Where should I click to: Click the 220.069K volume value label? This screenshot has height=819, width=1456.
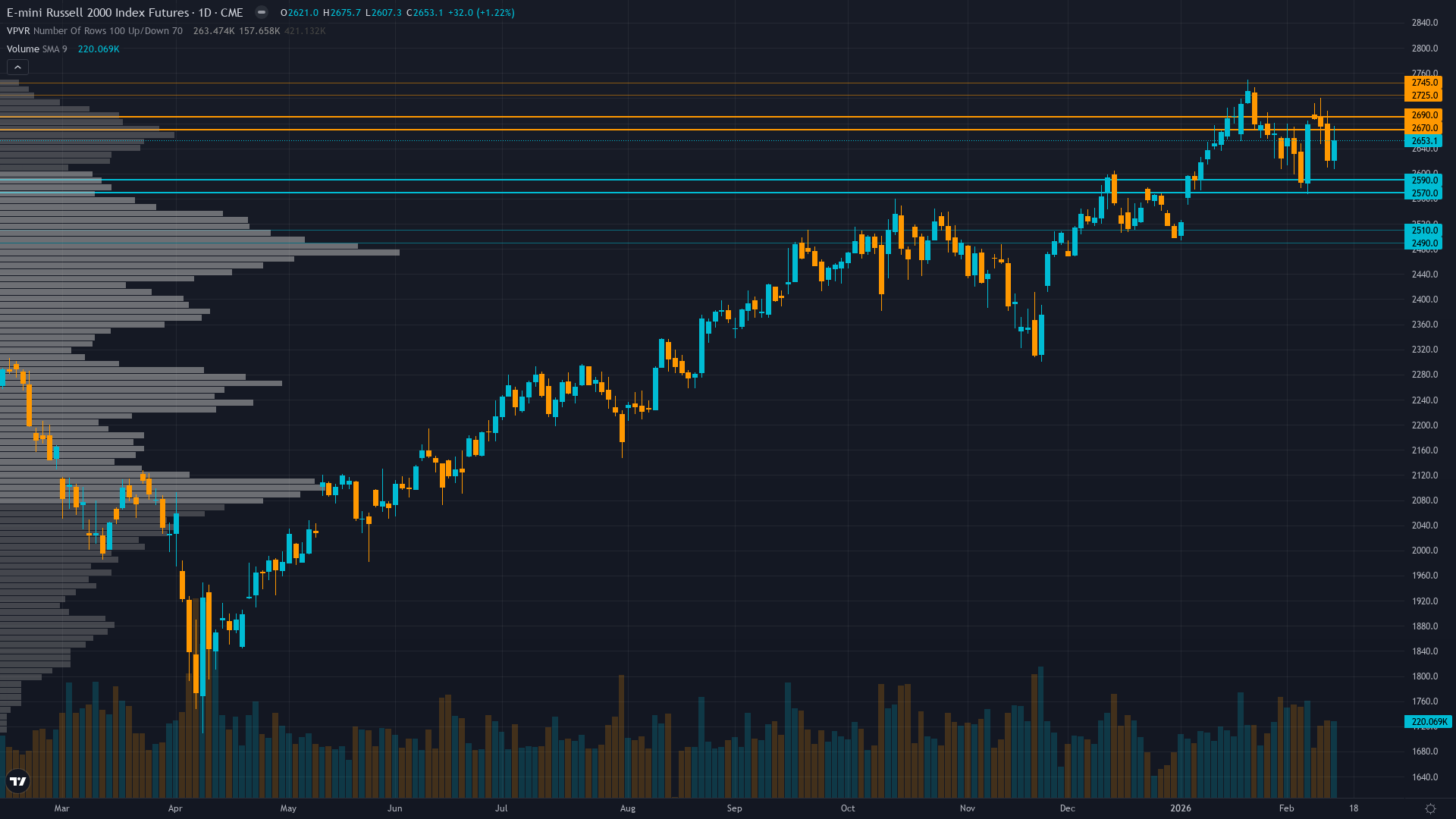(1428, 722)
